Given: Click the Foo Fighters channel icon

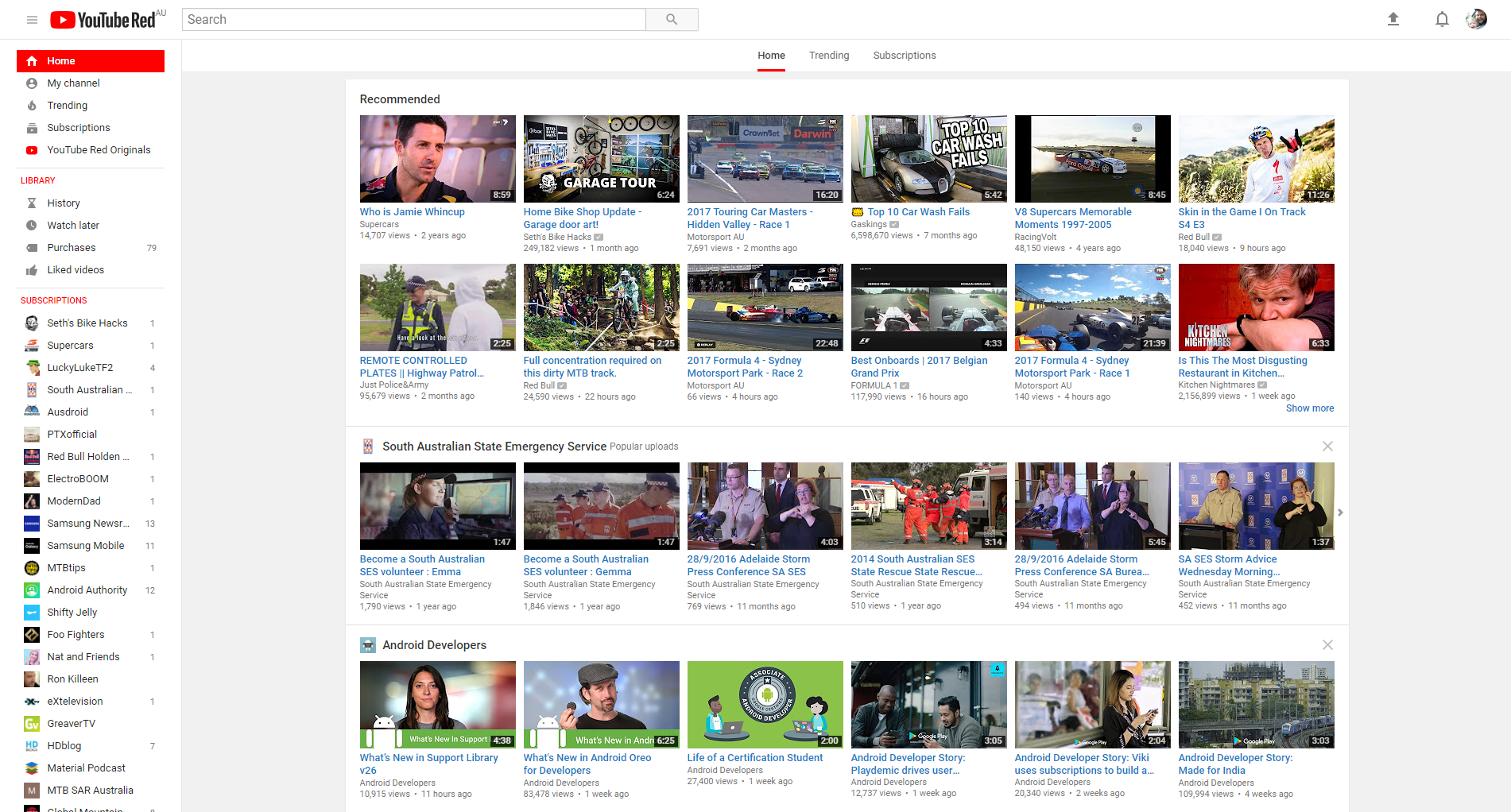Looking at the screenshot, I should 32,635.
